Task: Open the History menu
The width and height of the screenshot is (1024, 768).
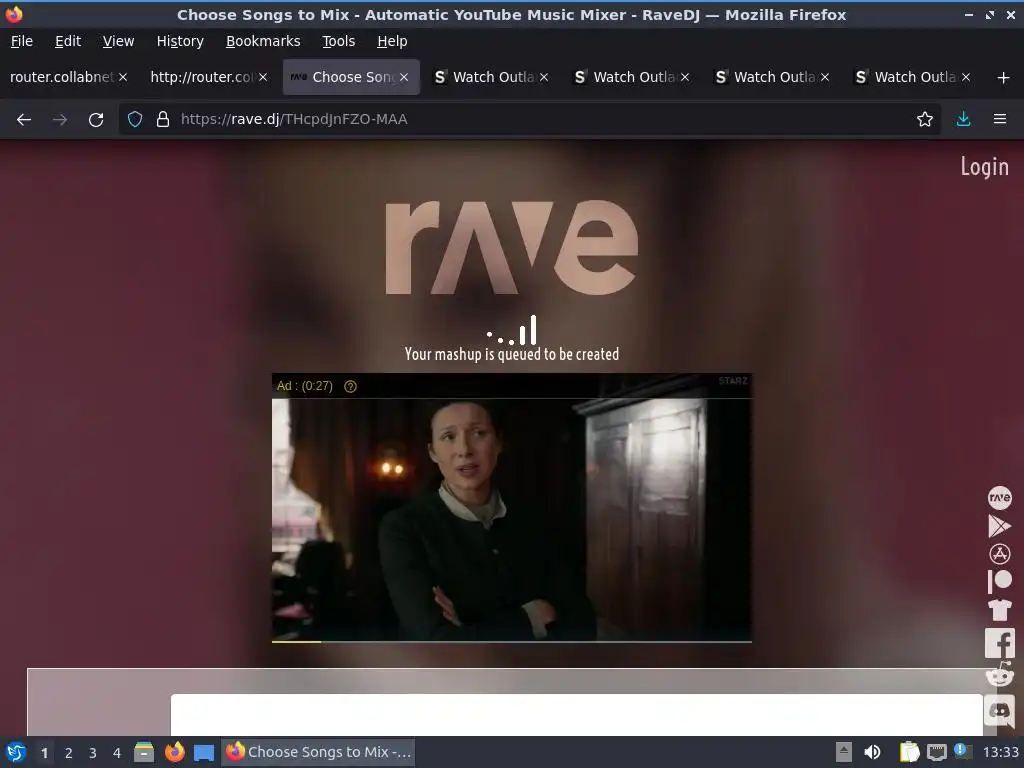Action: (x=180, y=41)
